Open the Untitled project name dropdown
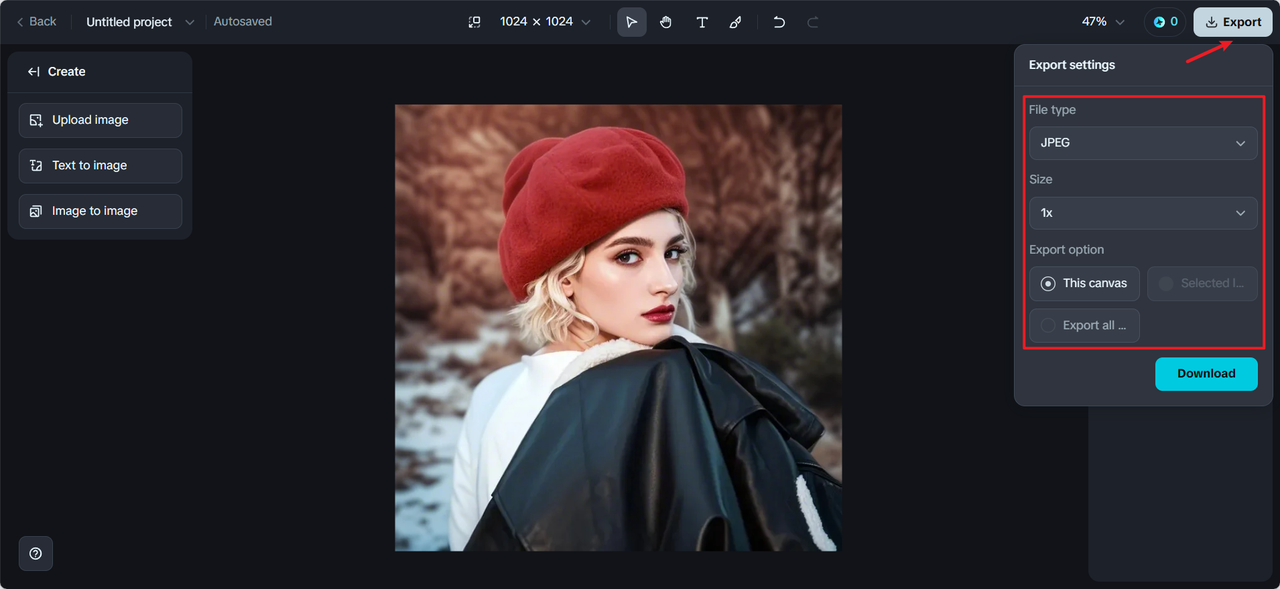Screen dimensions: 1280x589 click(x=140, y=21)
